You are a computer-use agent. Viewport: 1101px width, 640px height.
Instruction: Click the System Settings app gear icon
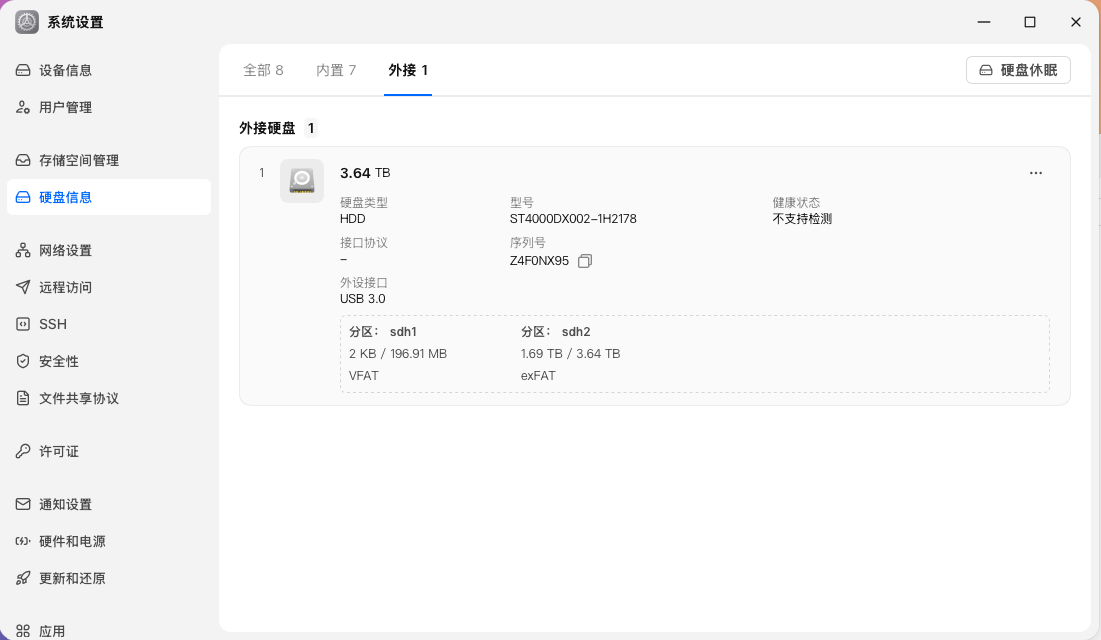[x=27, y=22]
